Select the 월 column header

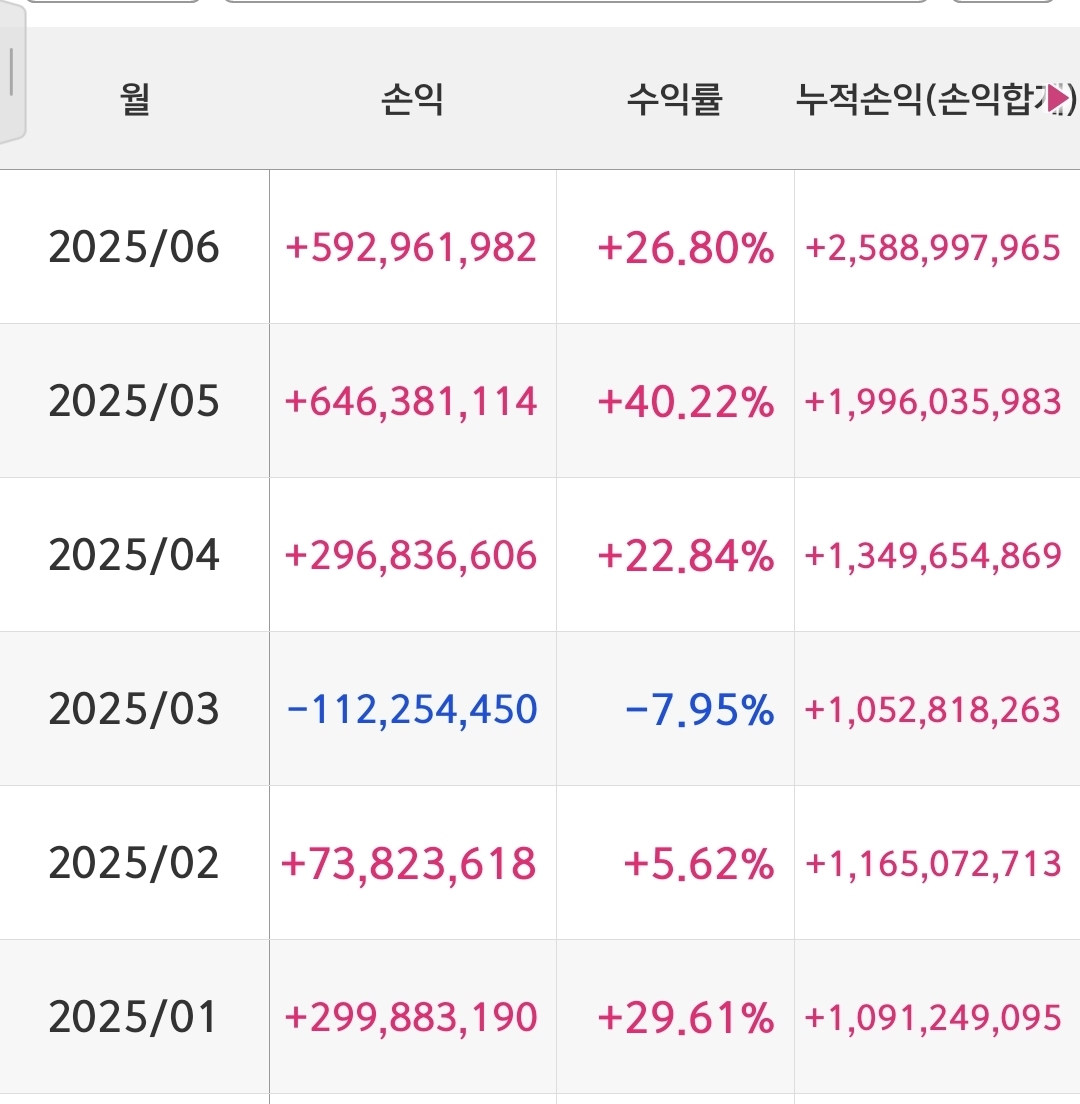tap(135, 99)
